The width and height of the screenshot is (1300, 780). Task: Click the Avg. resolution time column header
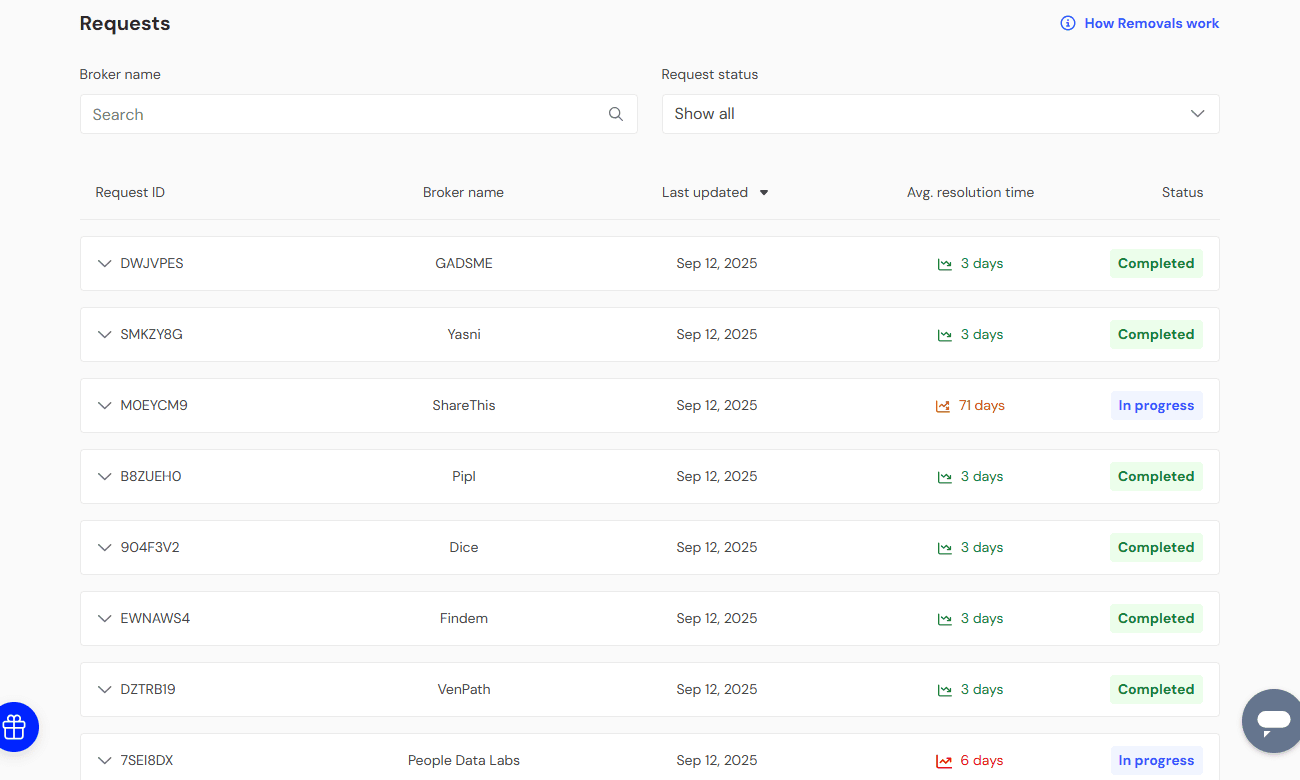pos(970,192)
